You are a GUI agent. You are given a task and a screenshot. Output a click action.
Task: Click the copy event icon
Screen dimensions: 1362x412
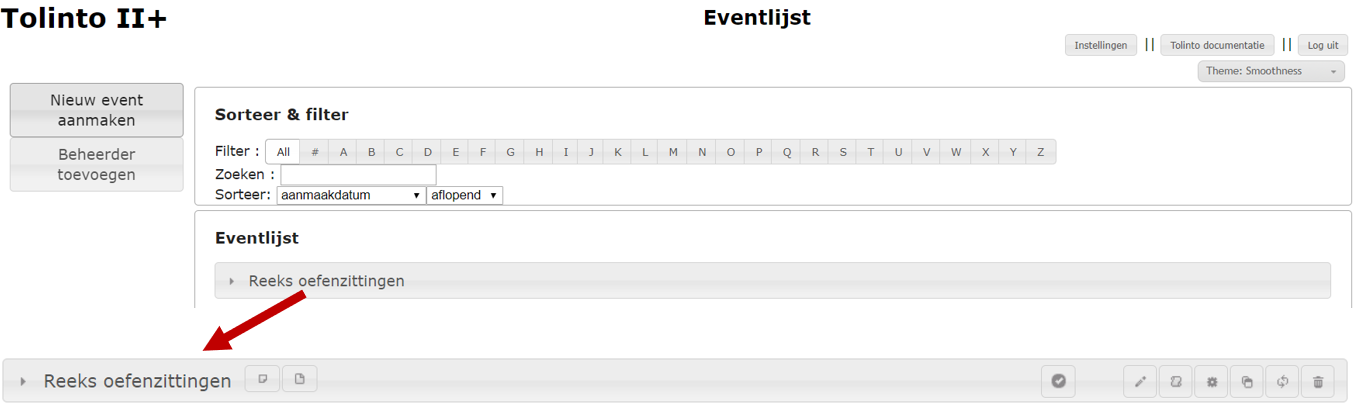tap(1247, 381)
